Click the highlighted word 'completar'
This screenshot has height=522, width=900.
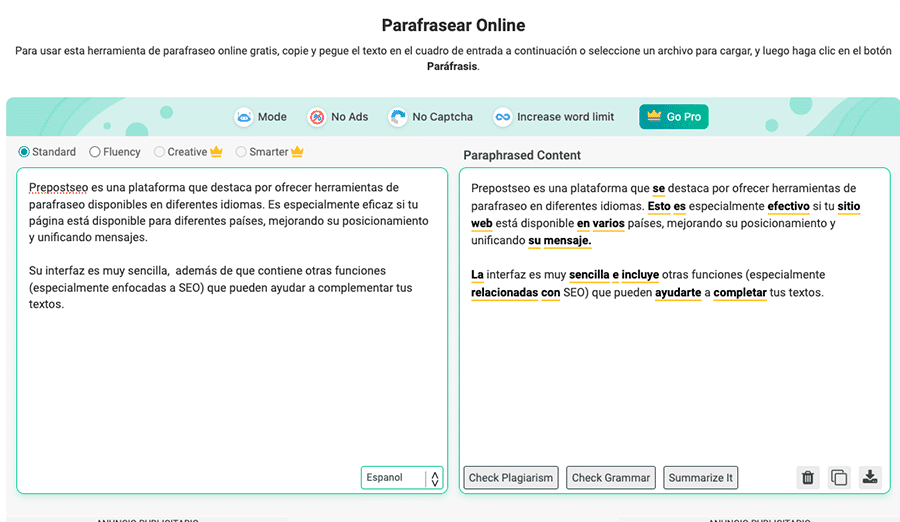coord(740,293)
